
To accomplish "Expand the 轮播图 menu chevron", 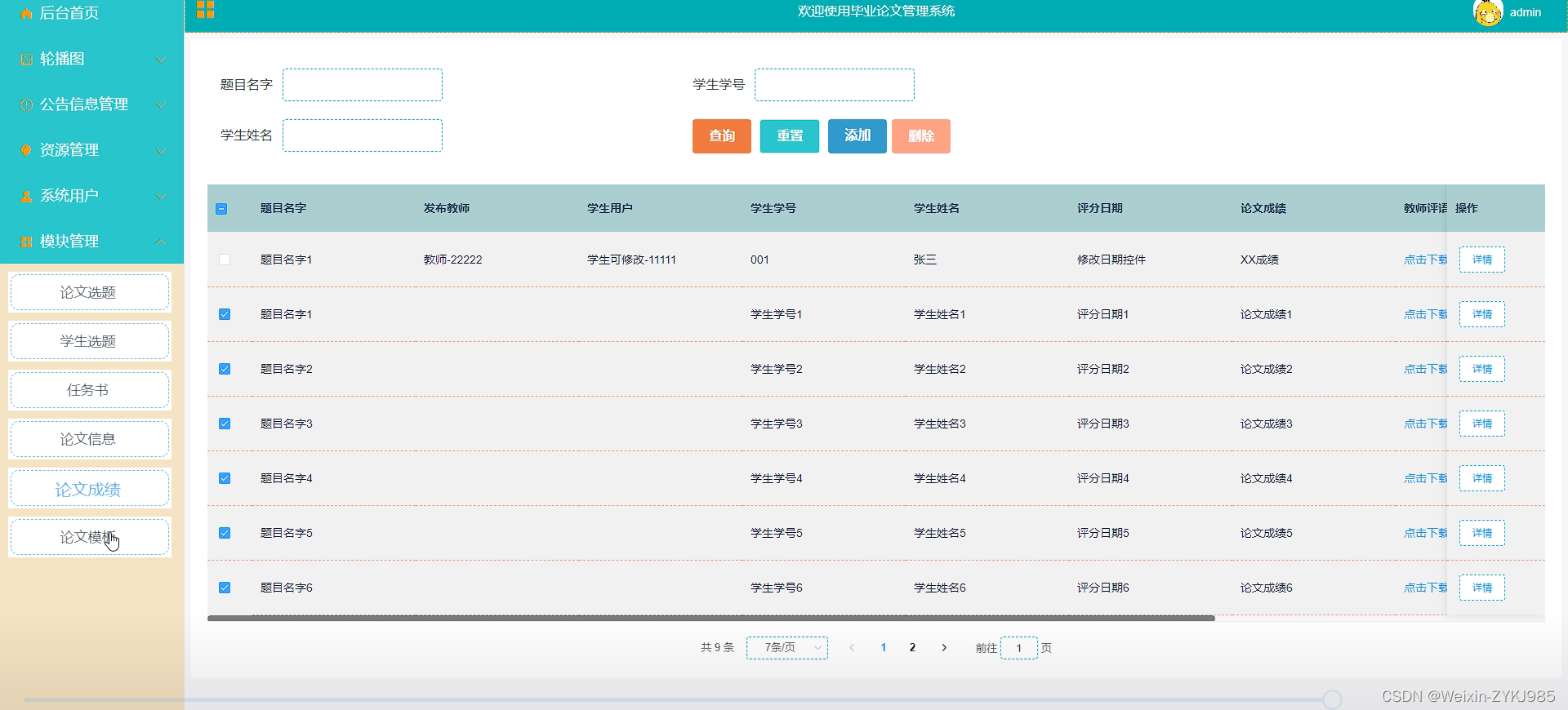I will pos(161,60).
